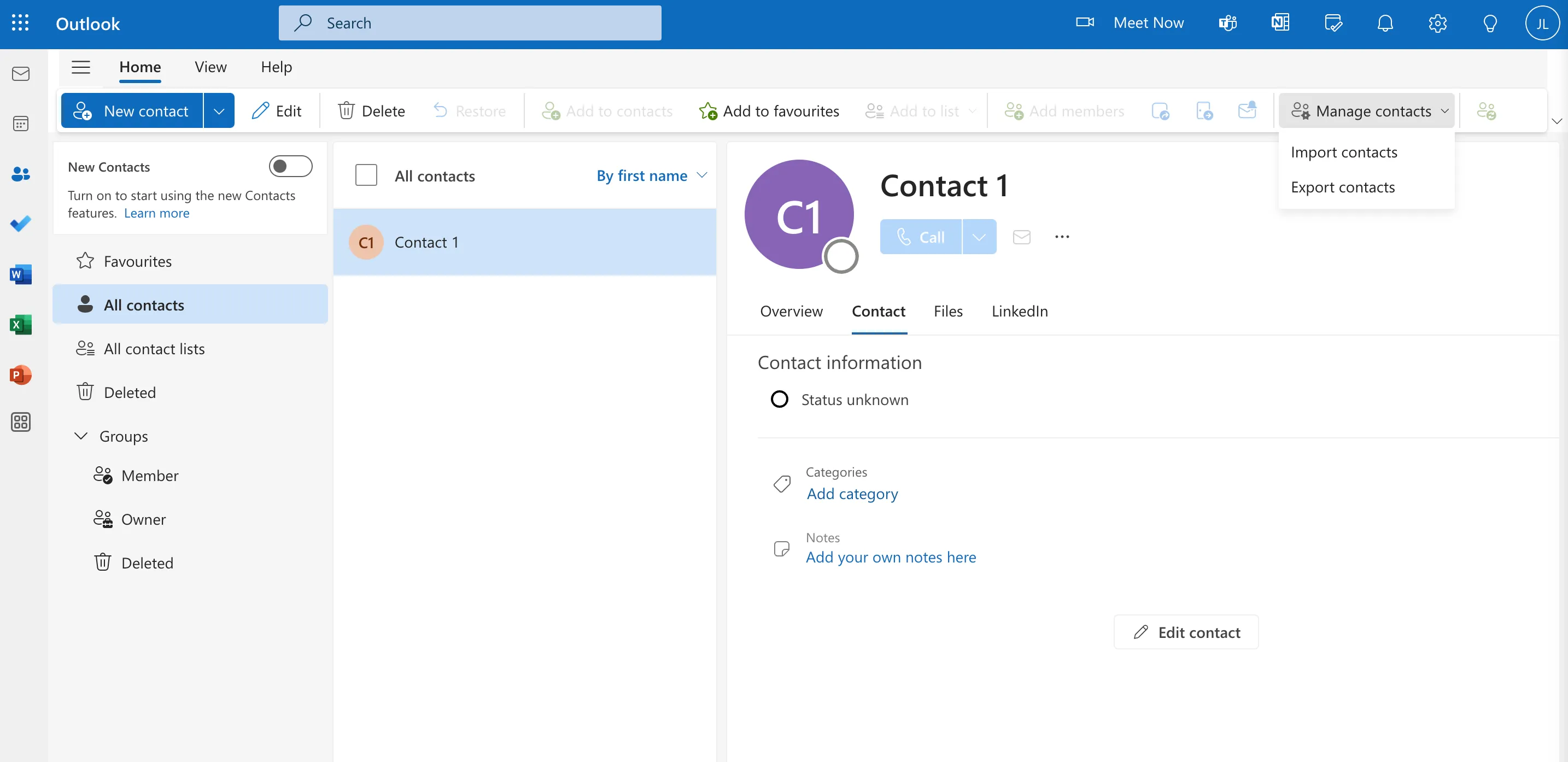Click the large C1 profile picture

coord(799,214)
